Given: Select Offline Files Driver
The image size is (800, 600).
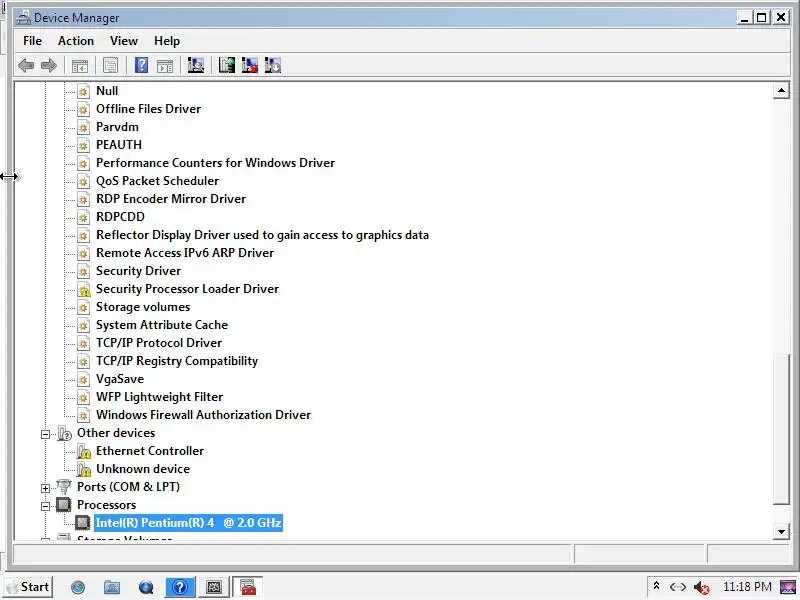Looking at the screenshot, I should coord(148,109).
